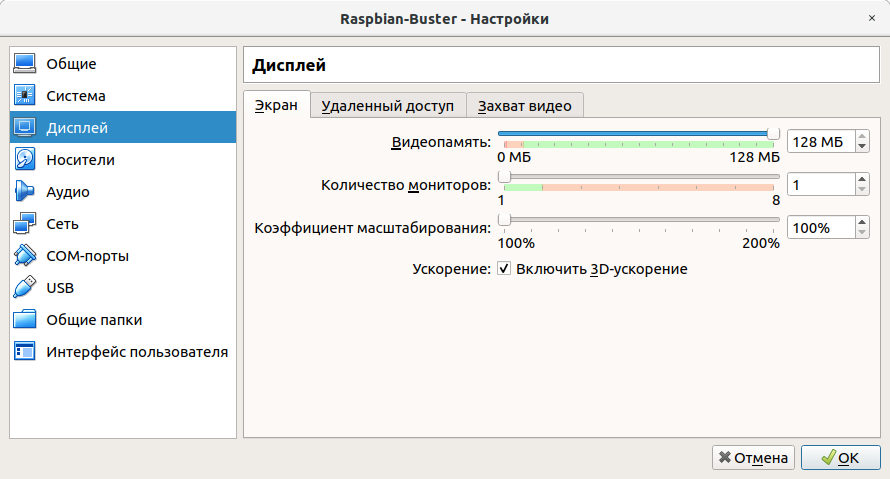Cancel changes with the Отмена button
Viewport: 890px width, 479px height.
pyautogui.click(x=753, y=457)
